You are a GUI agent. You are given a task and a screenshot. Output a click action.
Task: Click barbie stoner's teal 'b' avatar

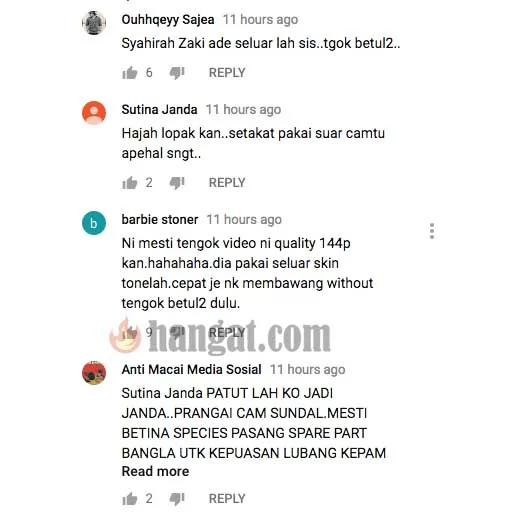(x=94, y=223)
